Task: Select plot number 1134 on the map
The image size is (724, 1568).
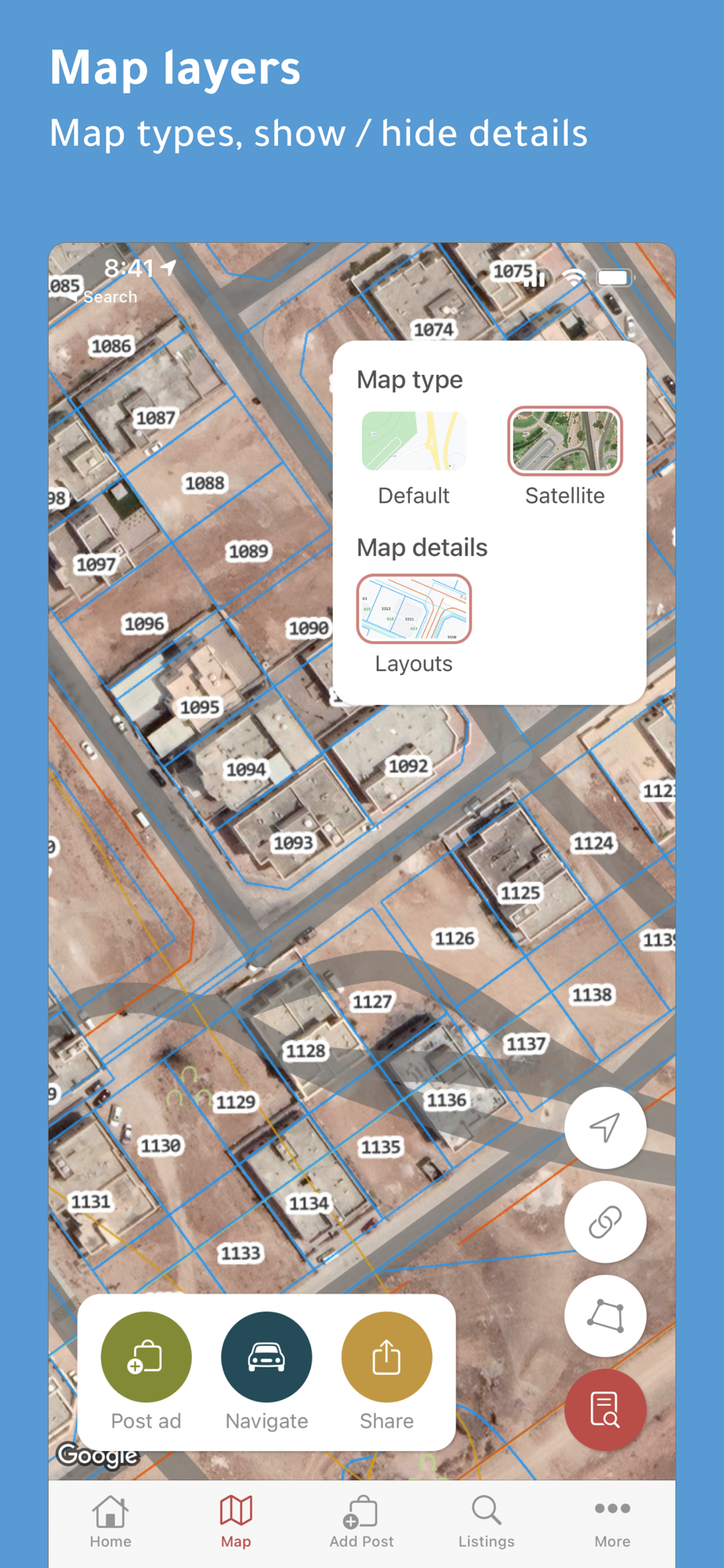Action: 309,1203
